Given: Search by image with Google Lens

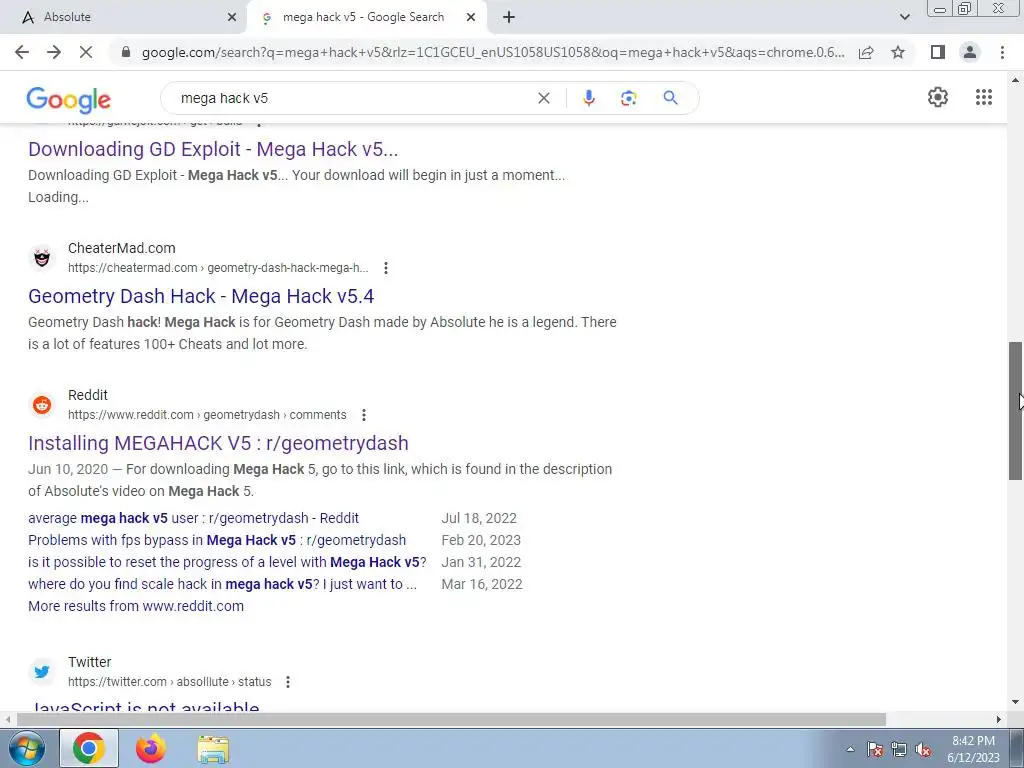Looking at the screenshot, I should [x=628, y=98].
